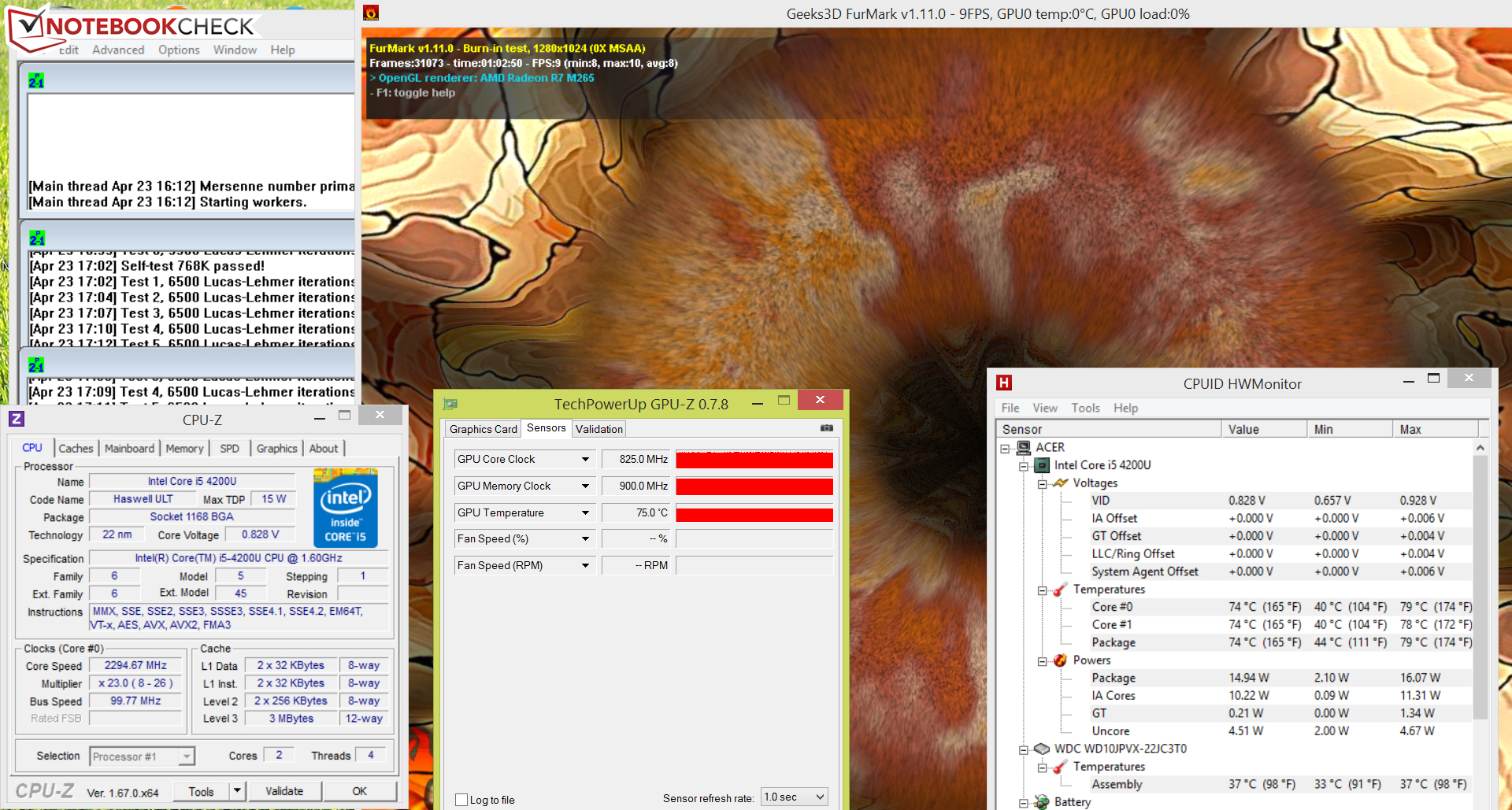Click the Max column header in HWMonitor
The height and width of the screenshot is (810, 1512).
(1436, 429)
